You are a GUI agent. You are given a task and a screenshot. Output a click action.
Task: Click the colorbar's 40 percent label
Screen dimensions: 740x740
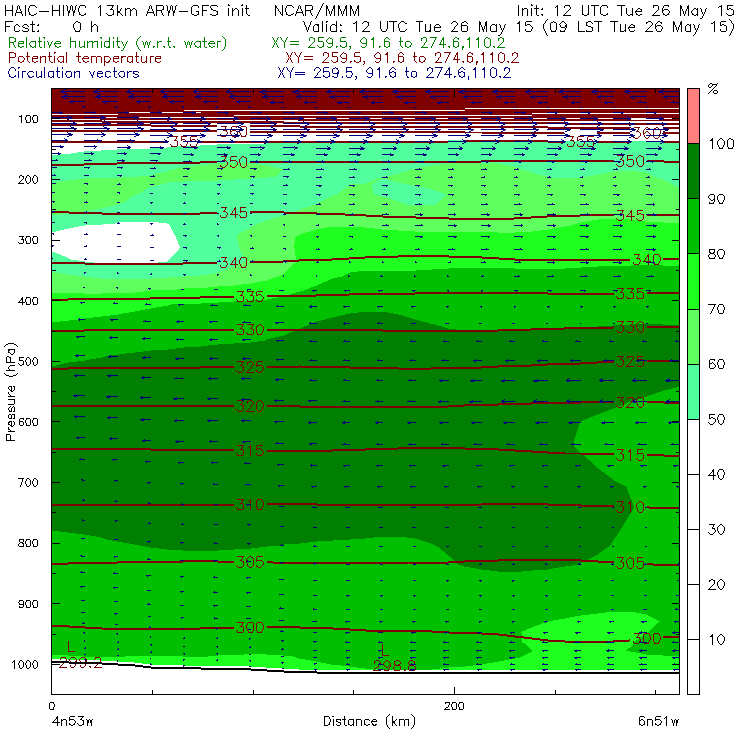[x=716, y=474]
